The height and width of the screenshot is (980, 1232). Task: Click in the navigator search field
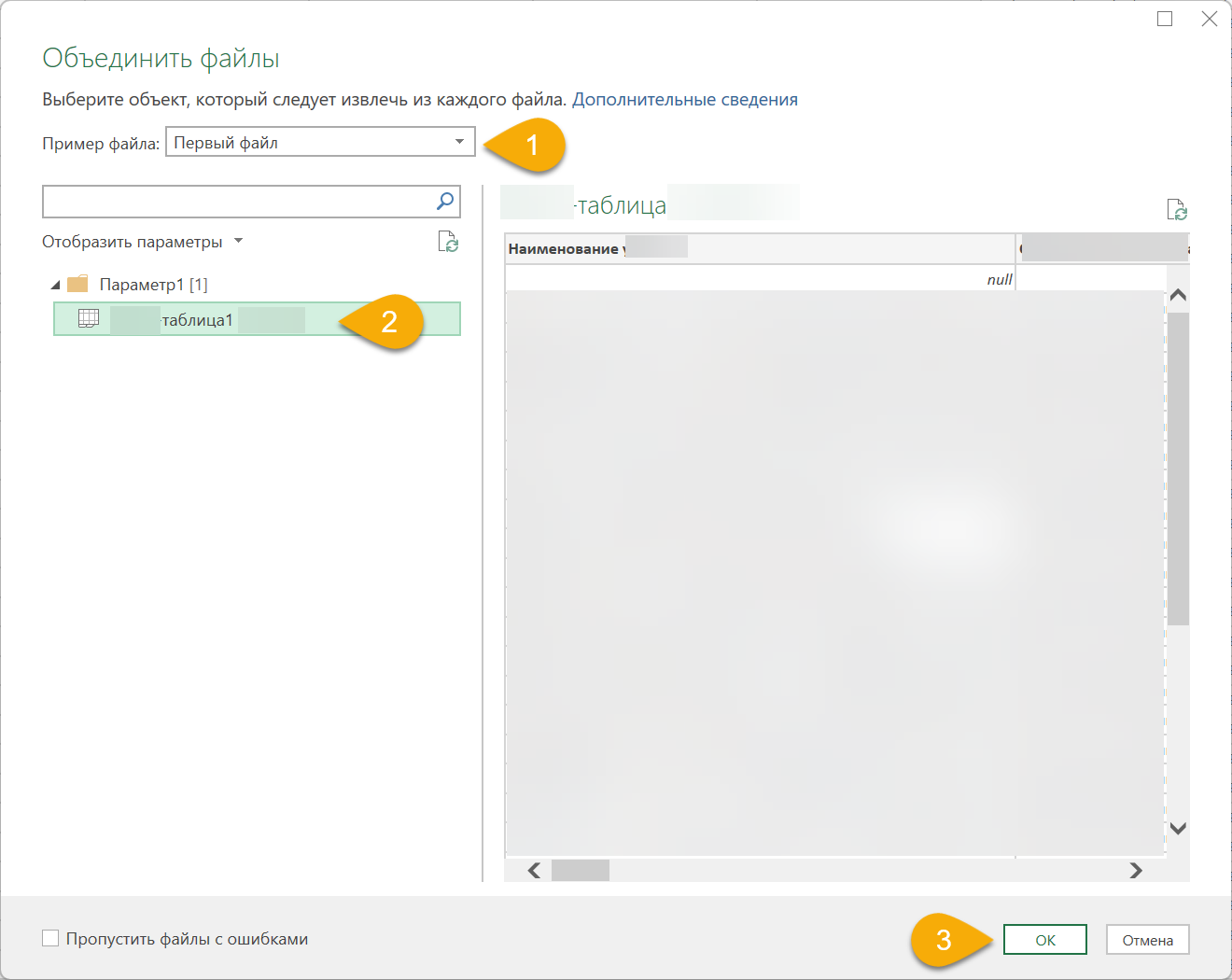click(x=238, y=202)
